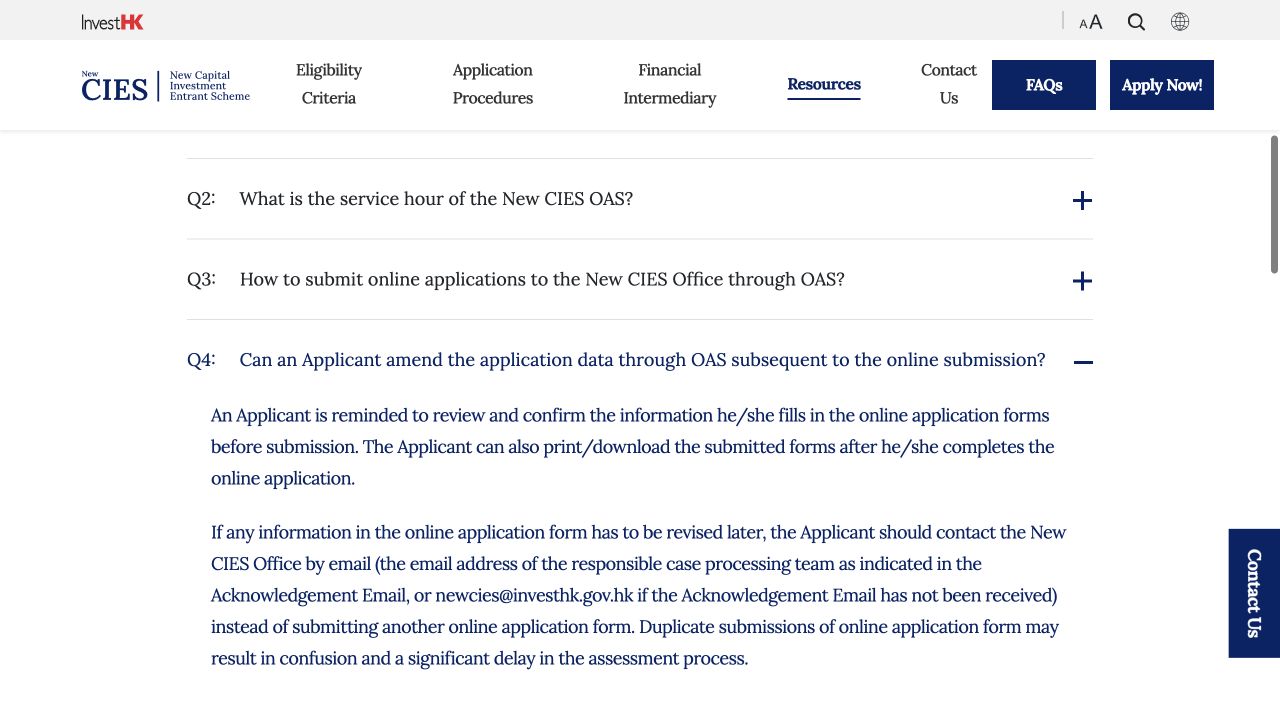Open the Application Procedures menu
The height and width of the screenshot is (720, 1280).
pyautogui.click(x=493, y=84)
